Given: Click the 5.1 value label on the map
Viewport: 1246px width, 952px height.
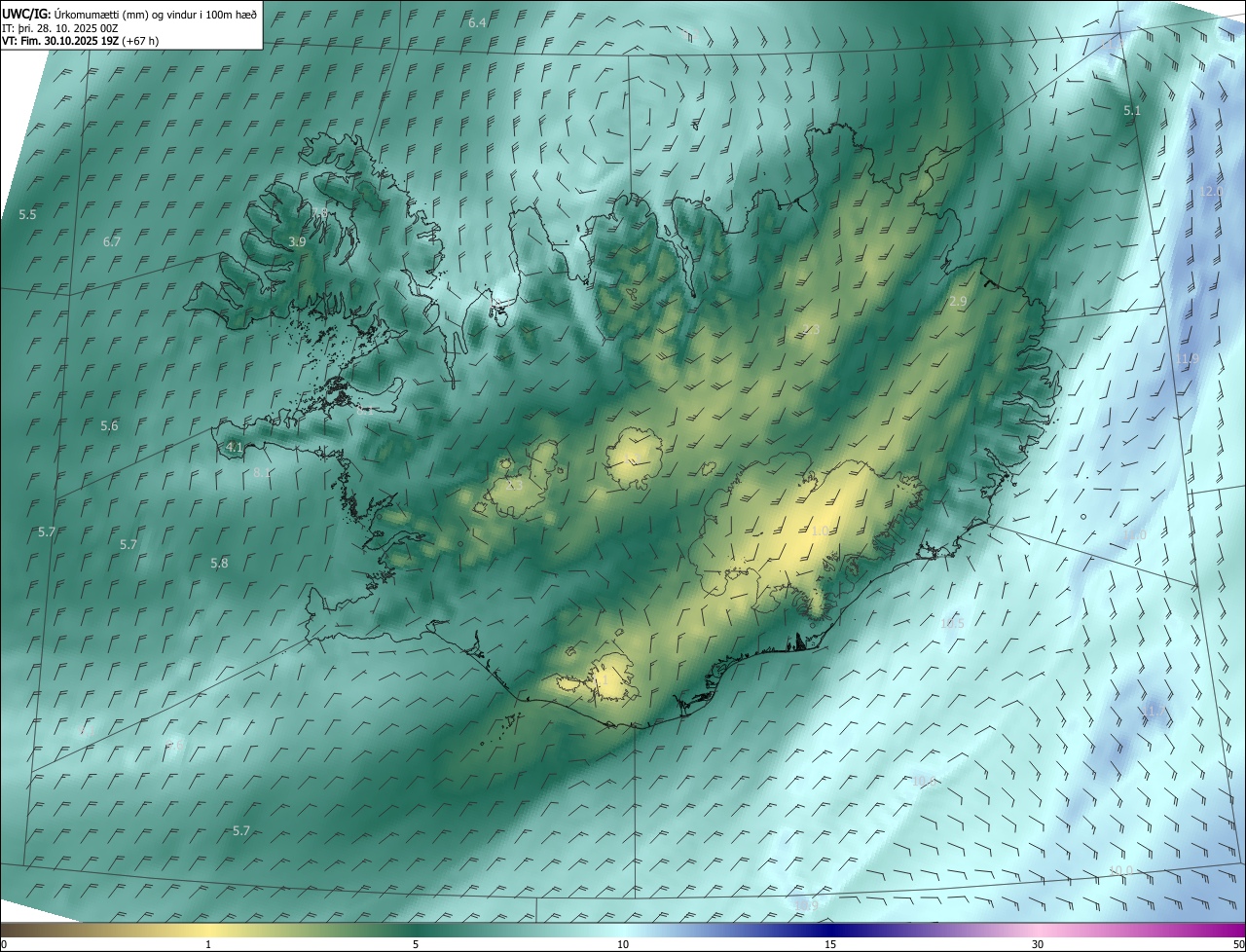Looking at the screenshot, I should (x=1132, y=111).
